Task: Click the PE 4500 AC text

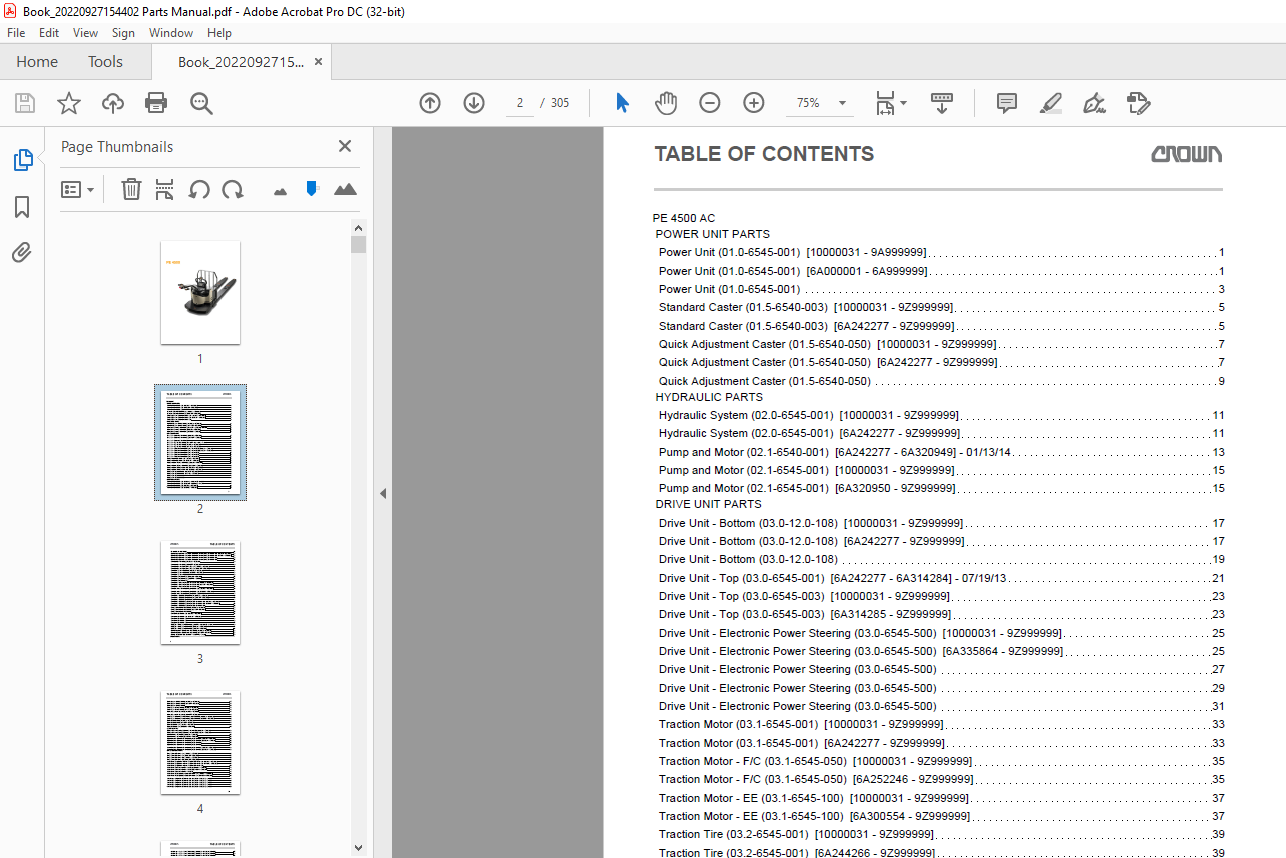Action: [684, 218]
